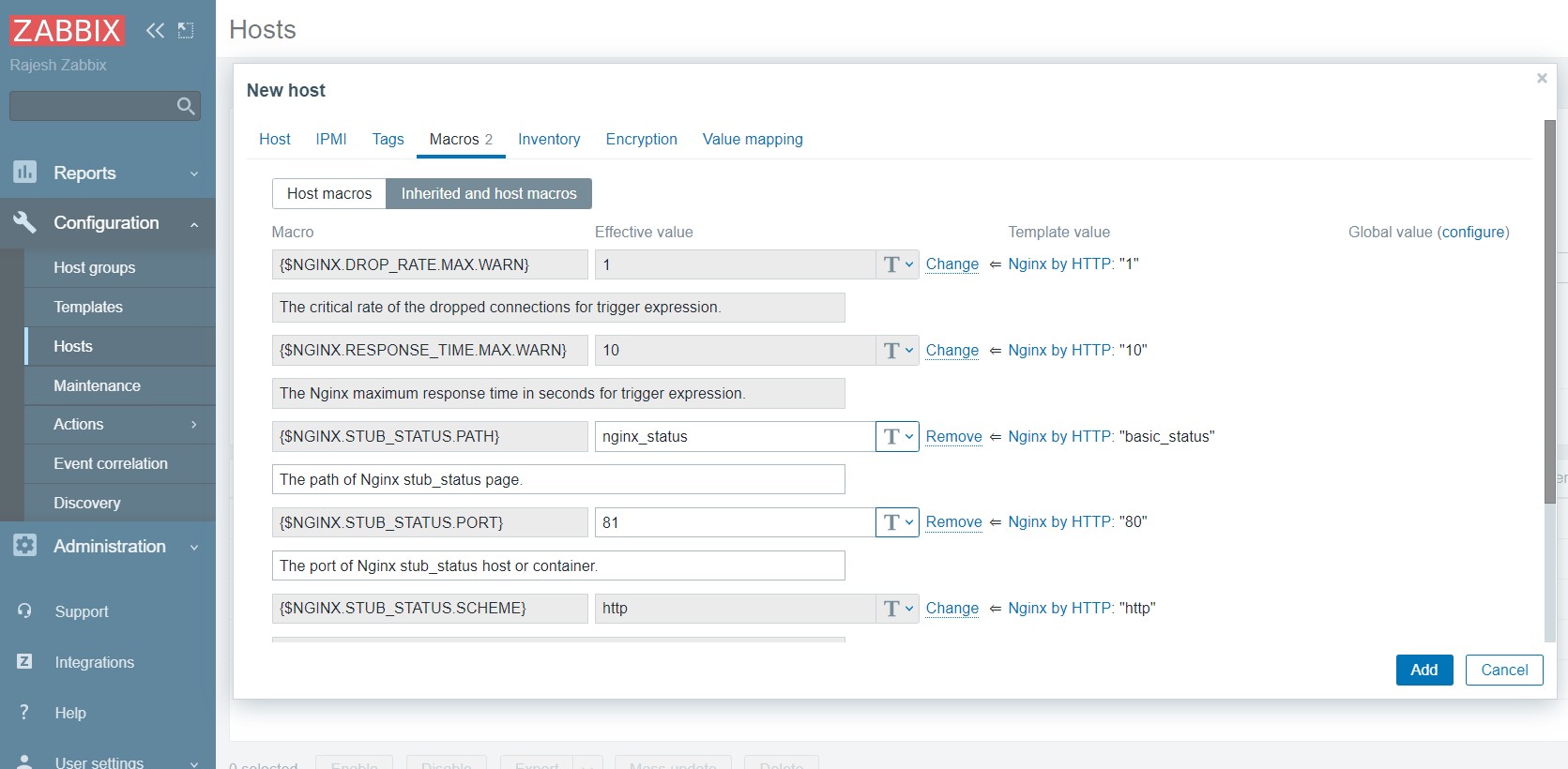
Task: Click the Zabbix logo
Action: point(67,30)
